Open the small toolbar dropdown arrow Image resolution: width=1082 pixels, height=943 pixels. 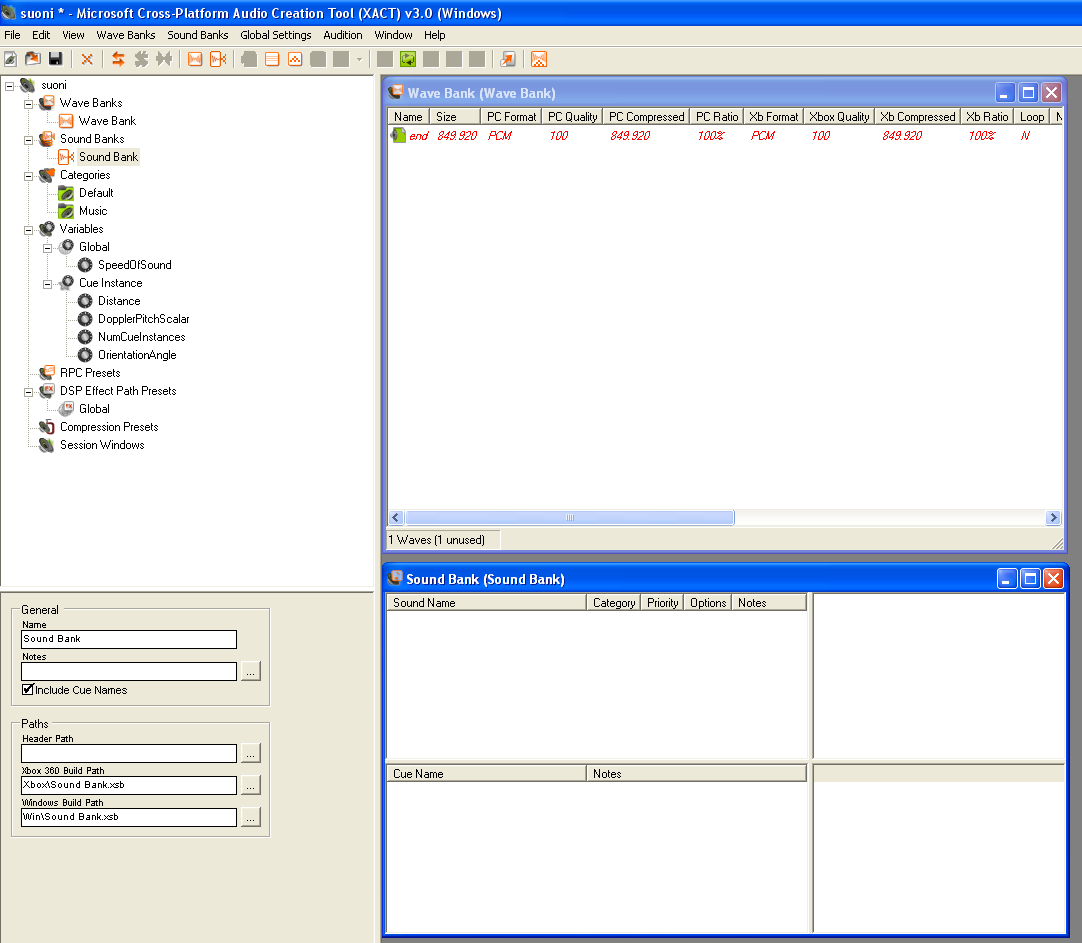(360, 59)
